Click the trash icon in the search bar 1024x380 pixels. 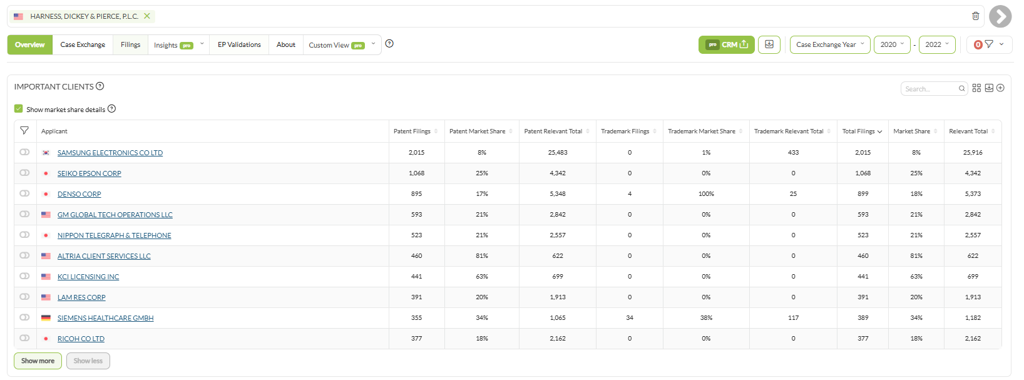(x=976, y=16)
